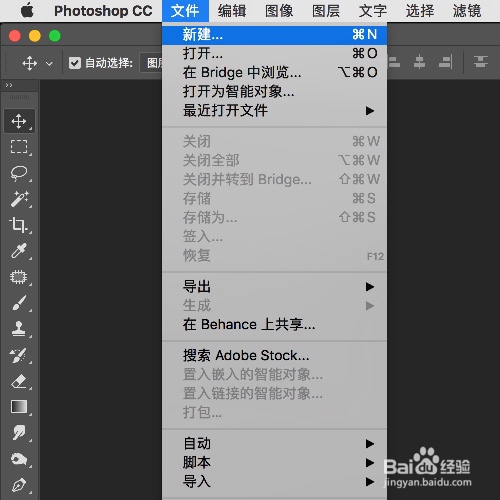The width and height of the screenshot is (500, 500).
Task: Open the 编辑 menu
Action: pyautogui.click(x=232, y=11)
